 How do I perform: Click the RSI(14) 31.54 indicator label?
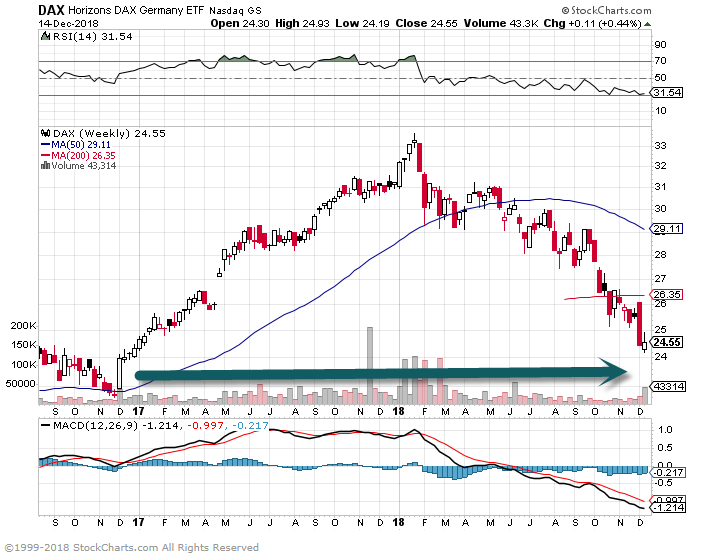[93, 36]
